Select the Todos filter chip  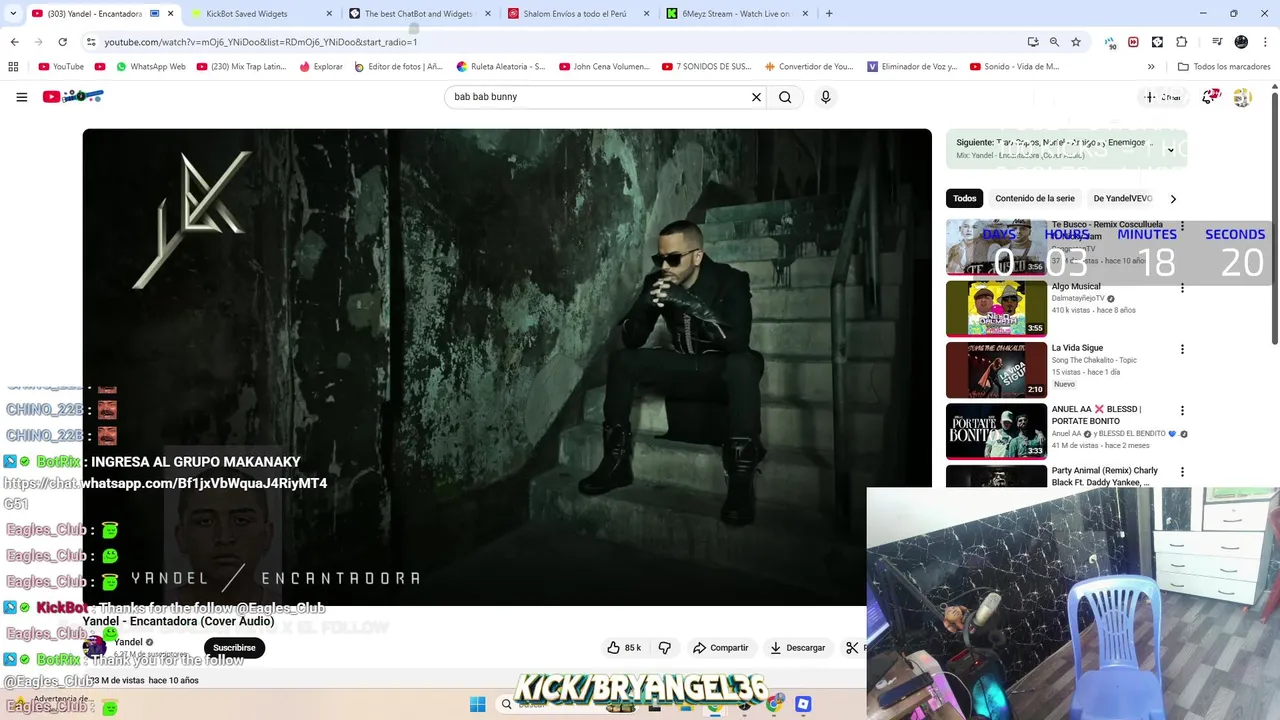[x=964, y=198]
